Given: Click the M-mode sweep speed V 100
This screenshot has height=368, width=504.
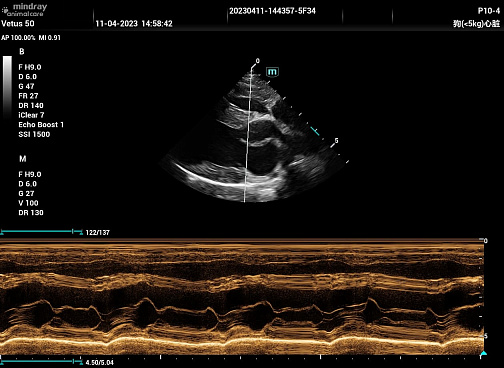Looking at the screenshot, I should pyautogui.click(x=28, y=203).
